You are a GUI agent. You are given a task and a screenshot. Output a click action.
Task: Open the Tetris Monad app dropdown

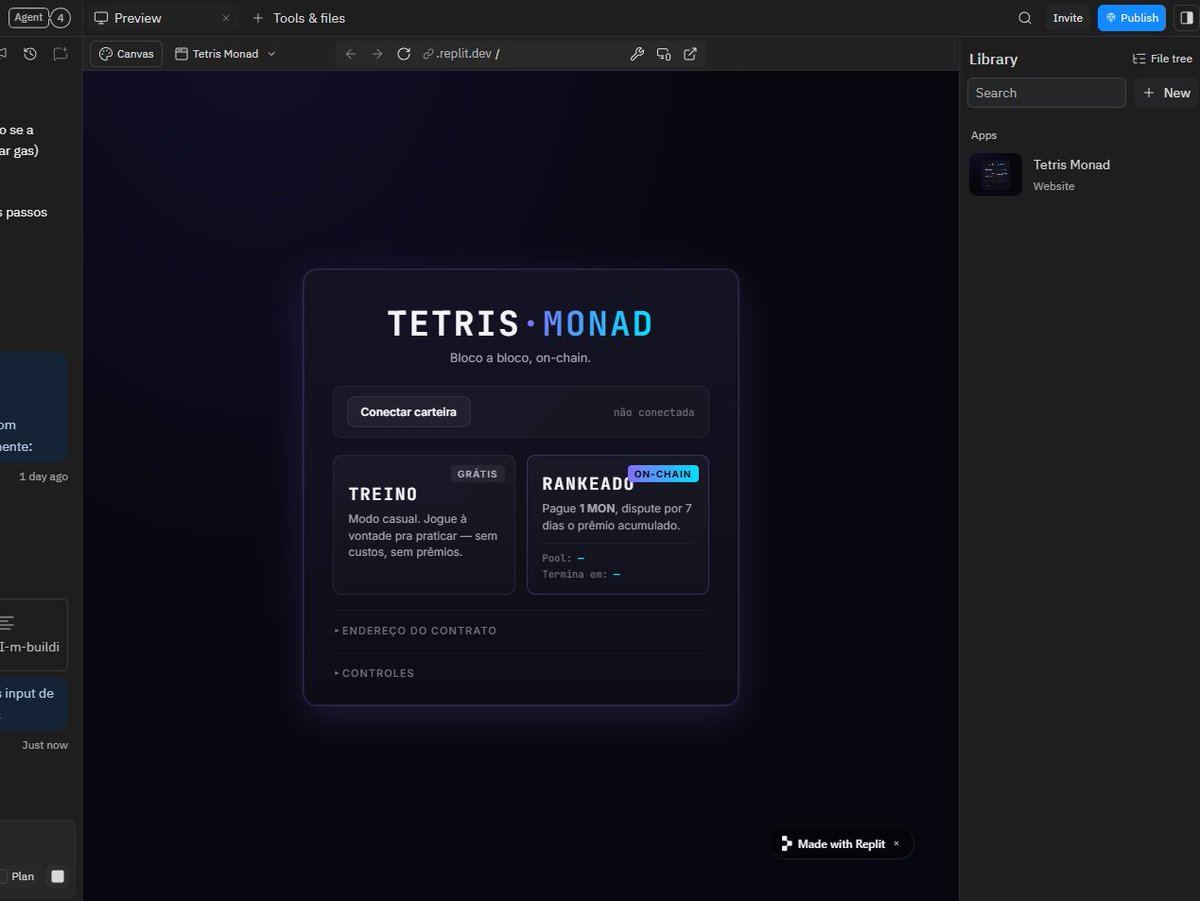pyautogui.click(x=225, y=54)
